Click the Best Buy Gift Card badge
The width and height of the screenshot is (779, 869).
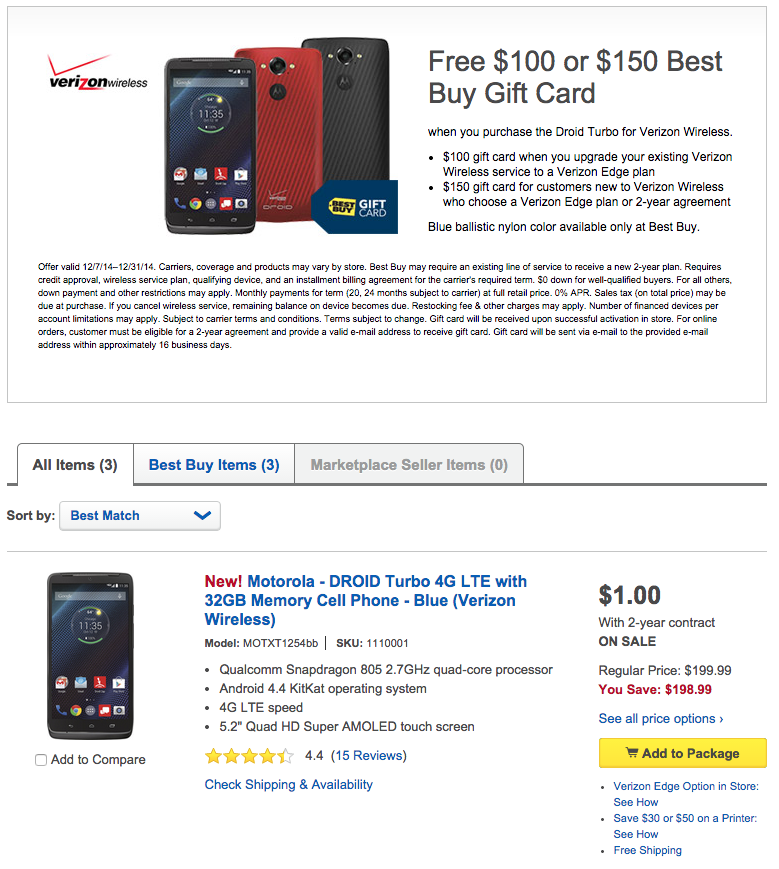[355, 207]
